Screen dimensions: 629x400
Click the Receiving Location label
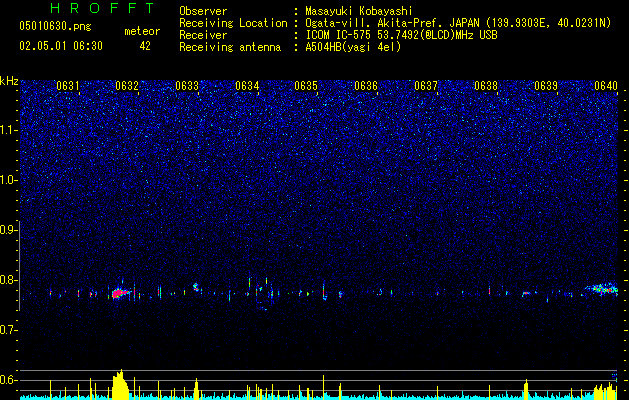[x=233, y=23]
